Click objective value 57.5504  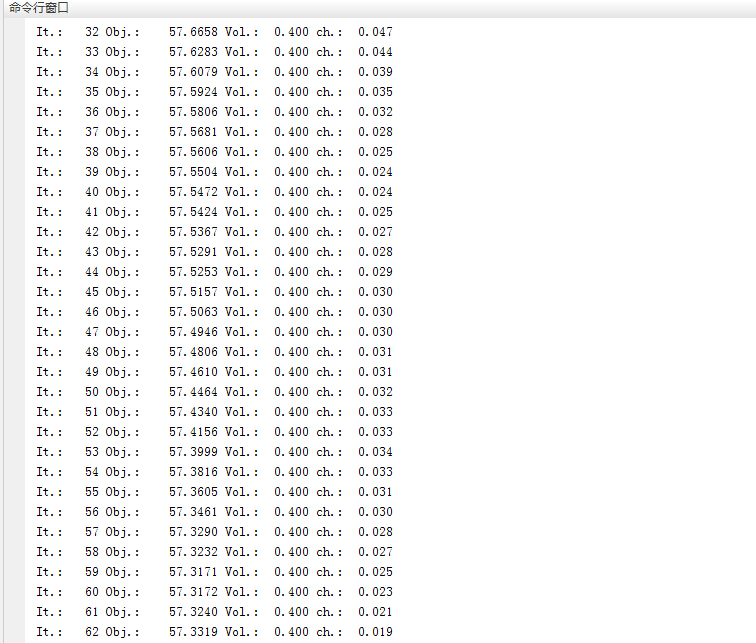coord(193,172)
